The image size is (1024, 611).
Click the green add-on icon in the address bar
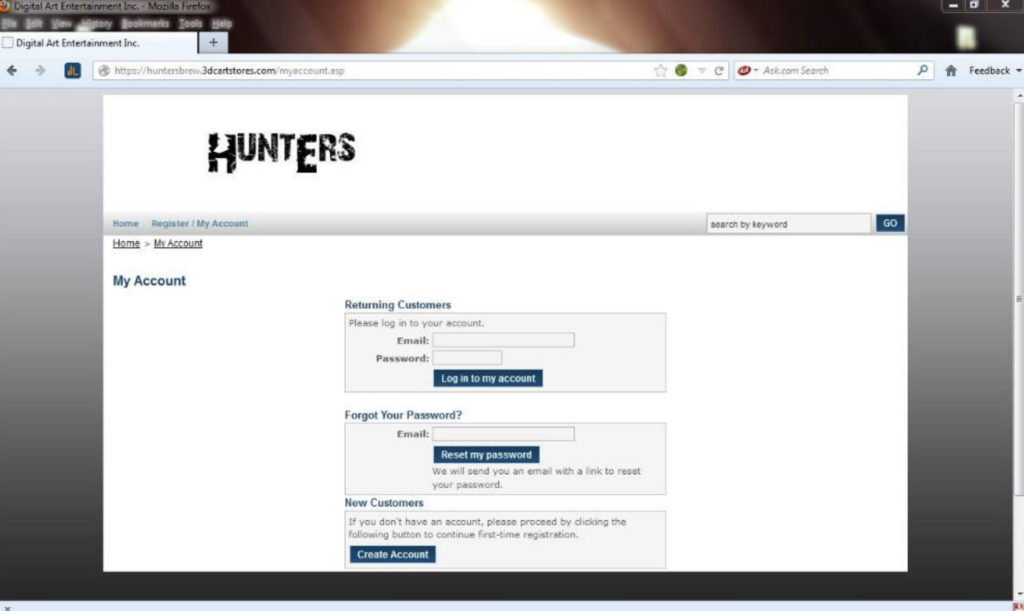pos(681,70)
